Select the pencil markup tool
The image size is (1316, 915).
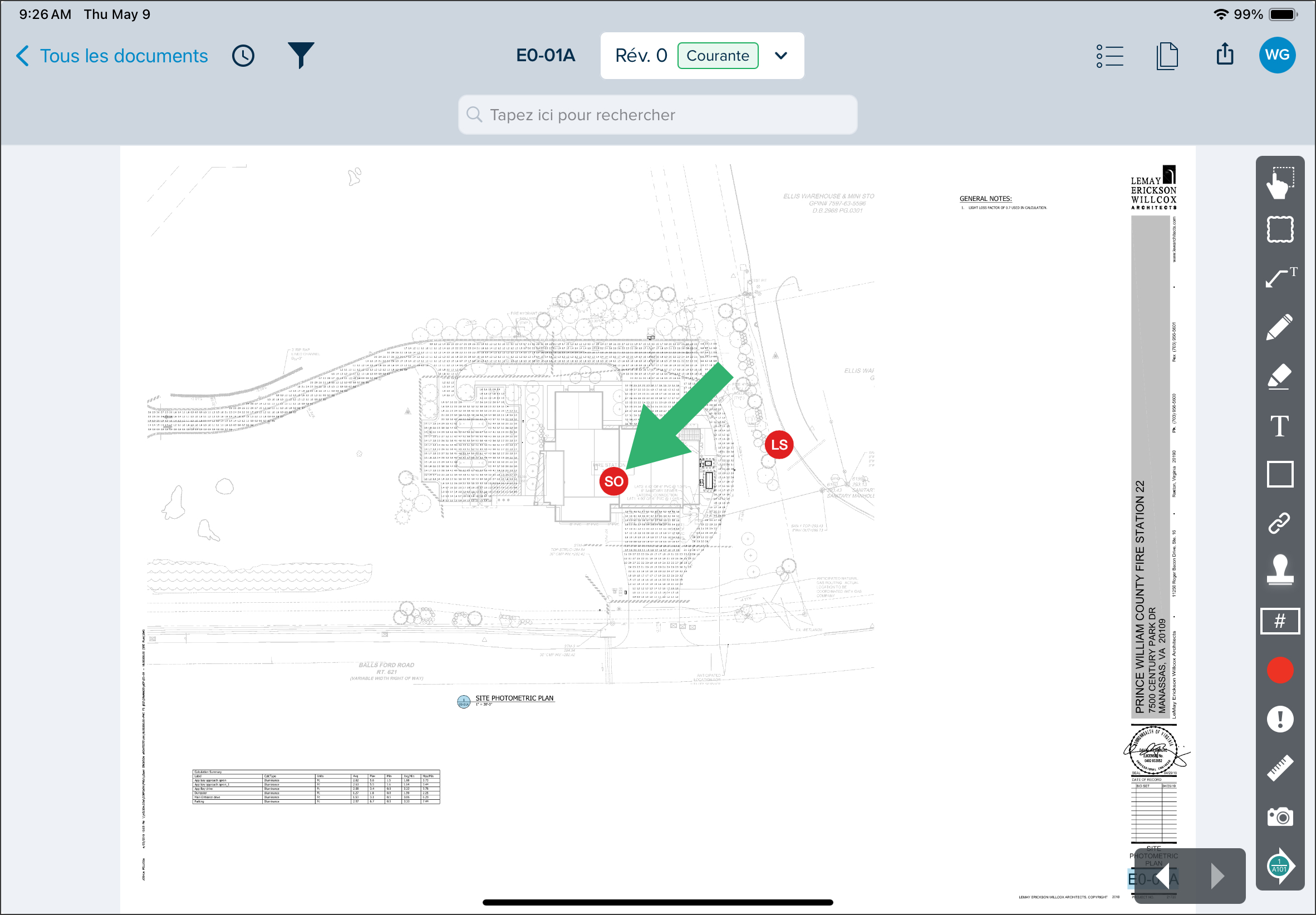click(1279, 327)
